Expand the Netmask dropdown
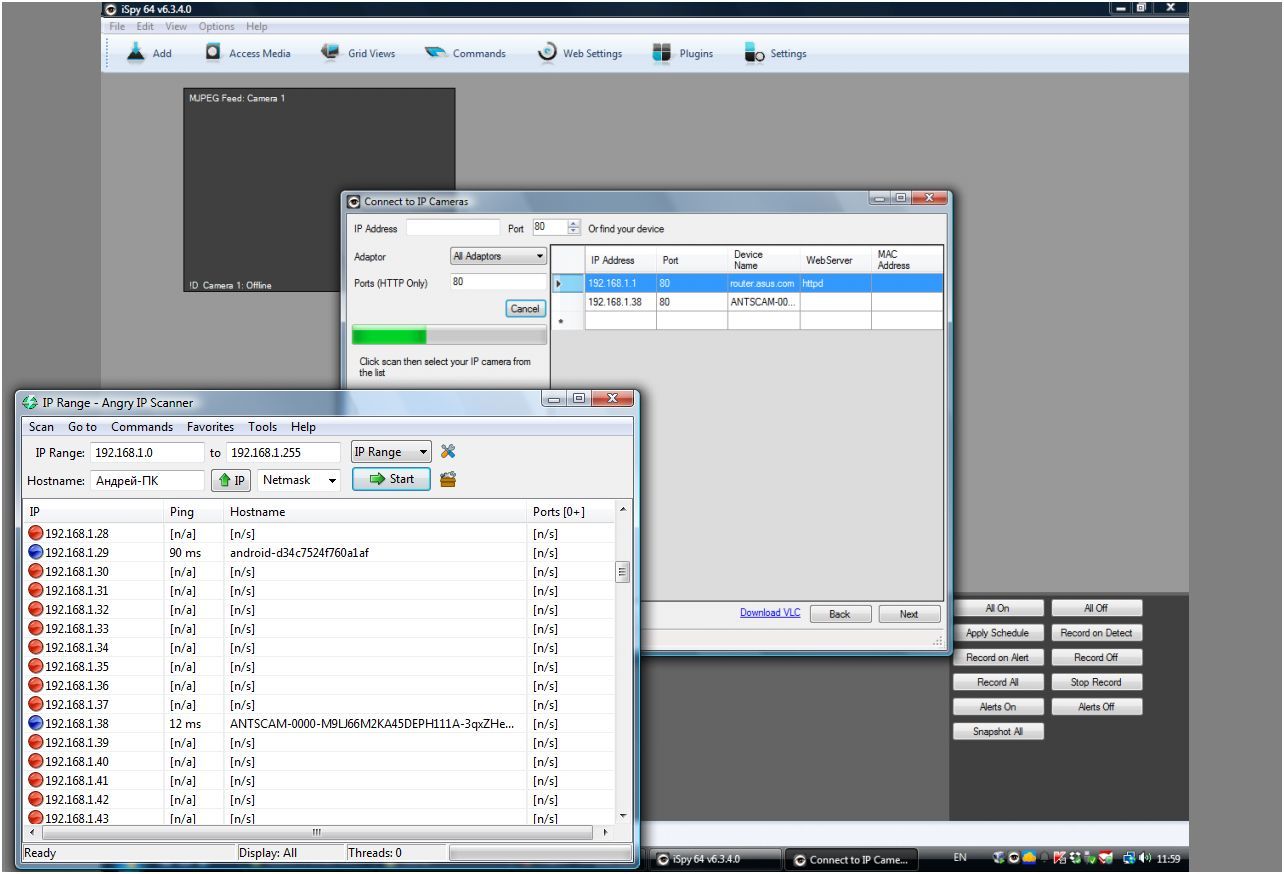 299,480
